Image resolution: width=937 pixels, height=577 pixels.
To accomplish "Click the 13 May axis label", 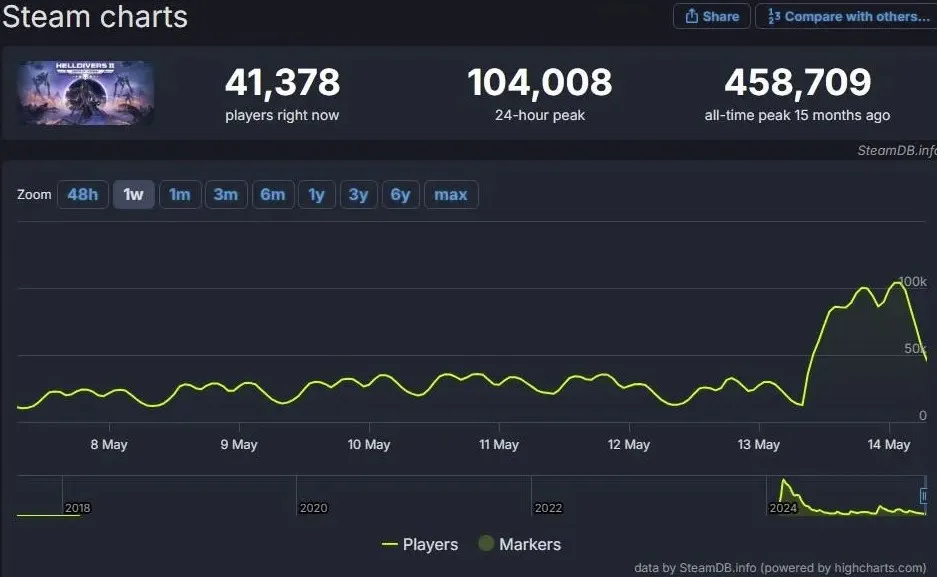I will tap(758, 444).
